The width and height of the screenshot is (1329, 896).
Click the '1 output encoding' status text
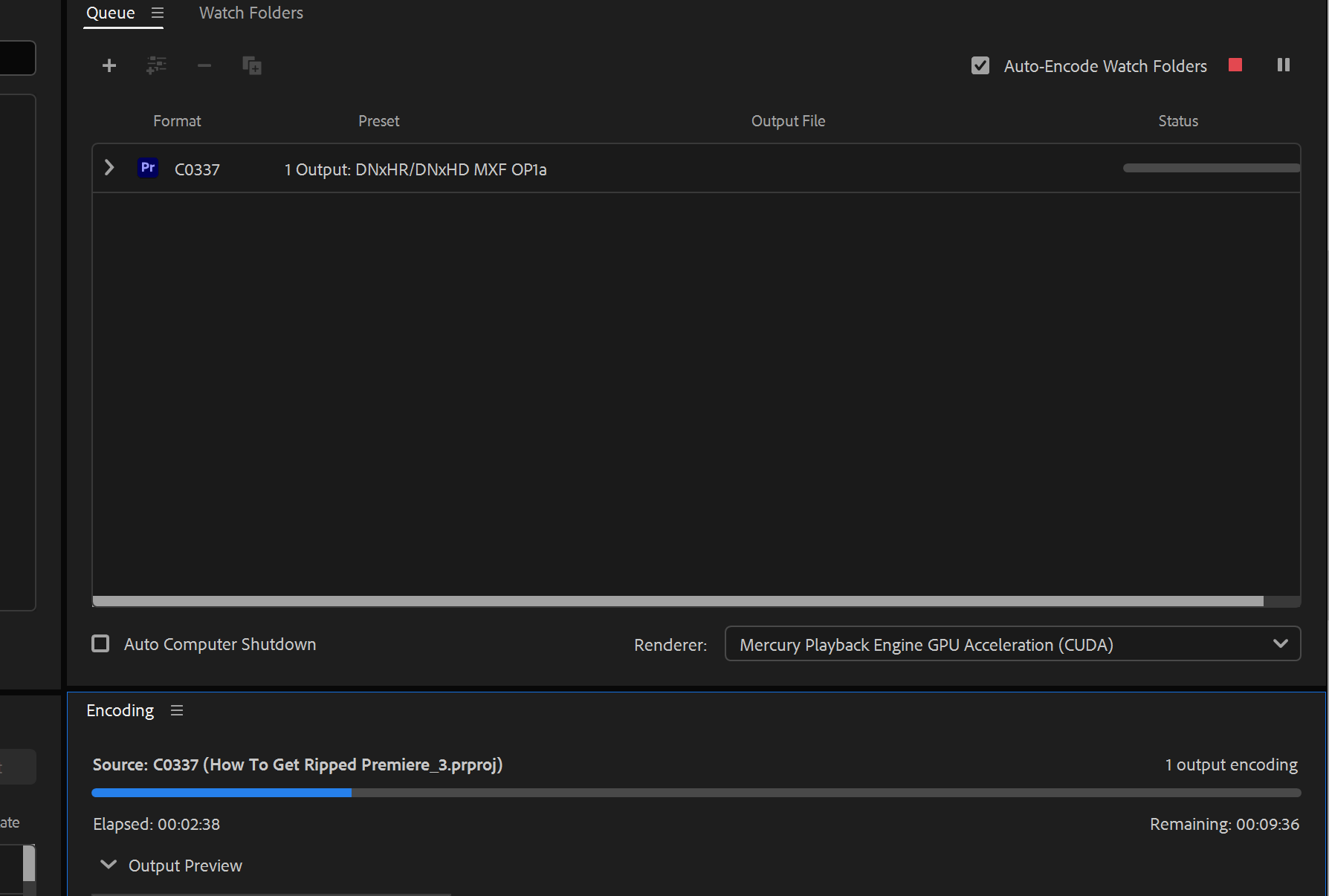click(x=1231, y=764)
